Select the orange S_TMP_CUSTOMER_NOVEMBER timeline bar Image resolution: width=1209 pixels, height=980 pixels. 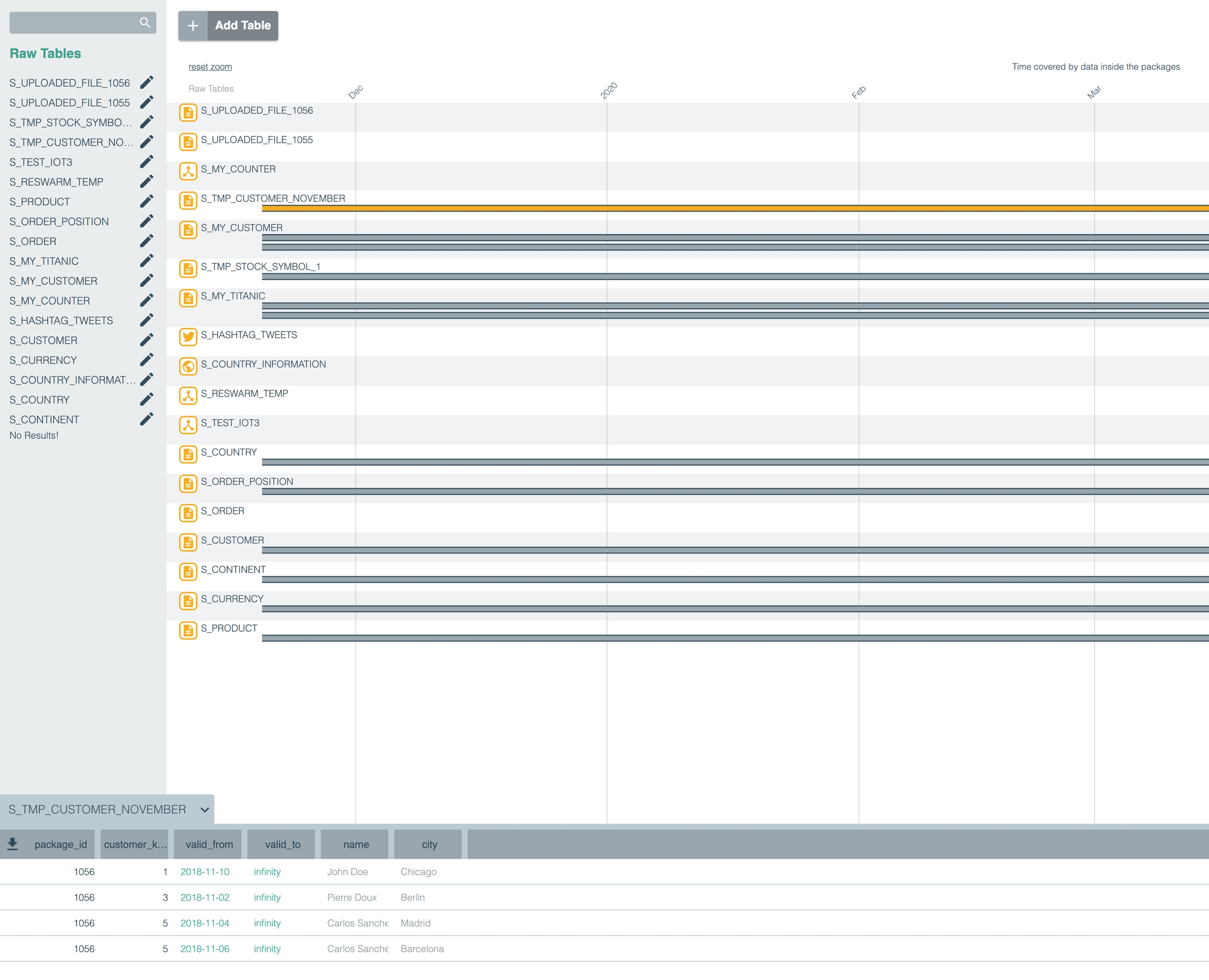[734, 208]
